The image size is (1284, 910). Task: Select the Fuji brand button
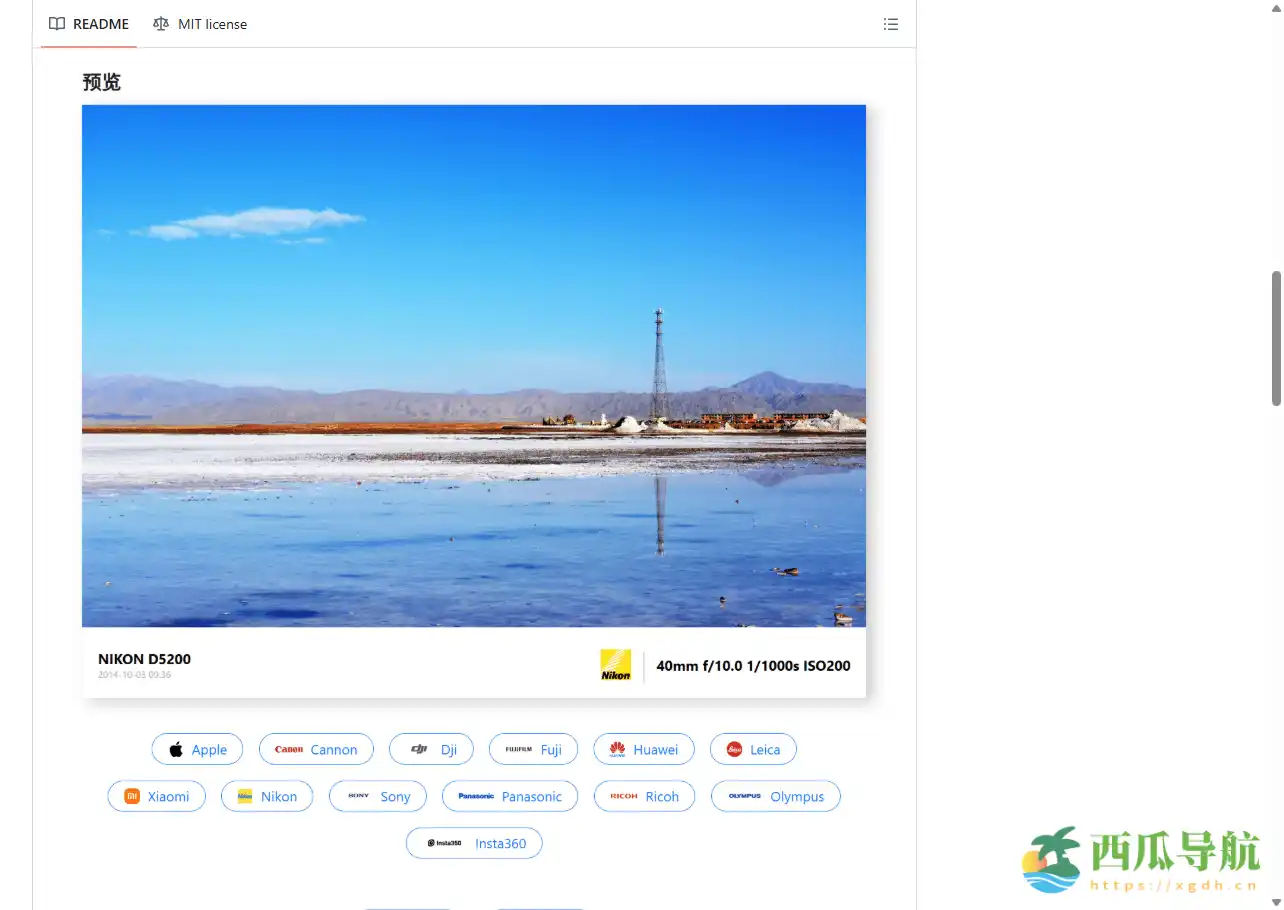point(533,749)
